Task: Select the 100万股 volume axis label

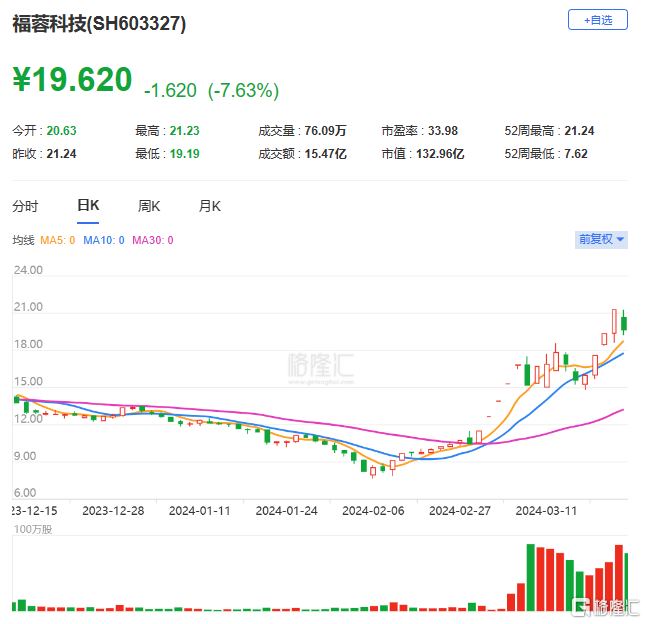Action: click(33, 529)
